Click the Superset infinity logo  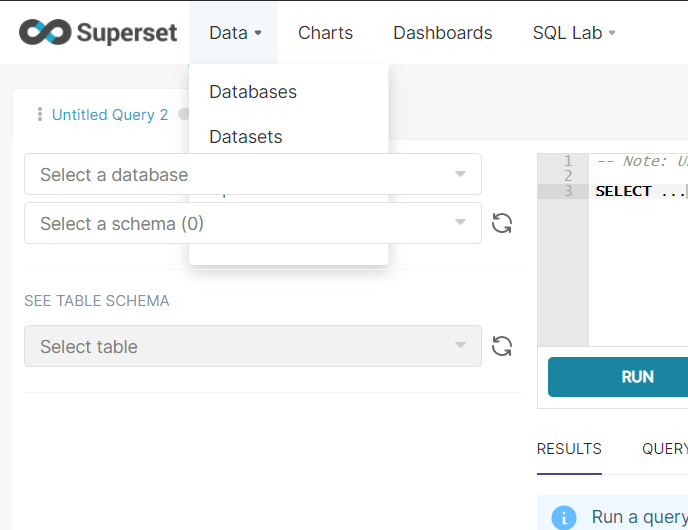coord(45,32)
